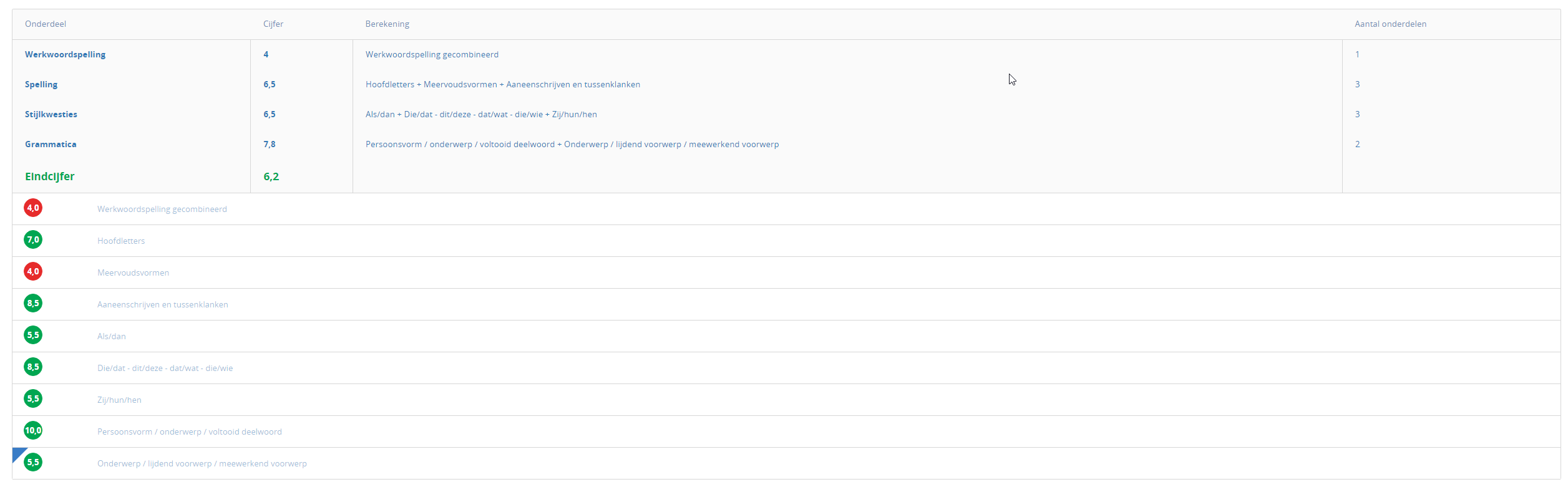This screenshot has height=487, width=1568.
Task: Click the green 10,0 score badge
Action: point(33,431)
